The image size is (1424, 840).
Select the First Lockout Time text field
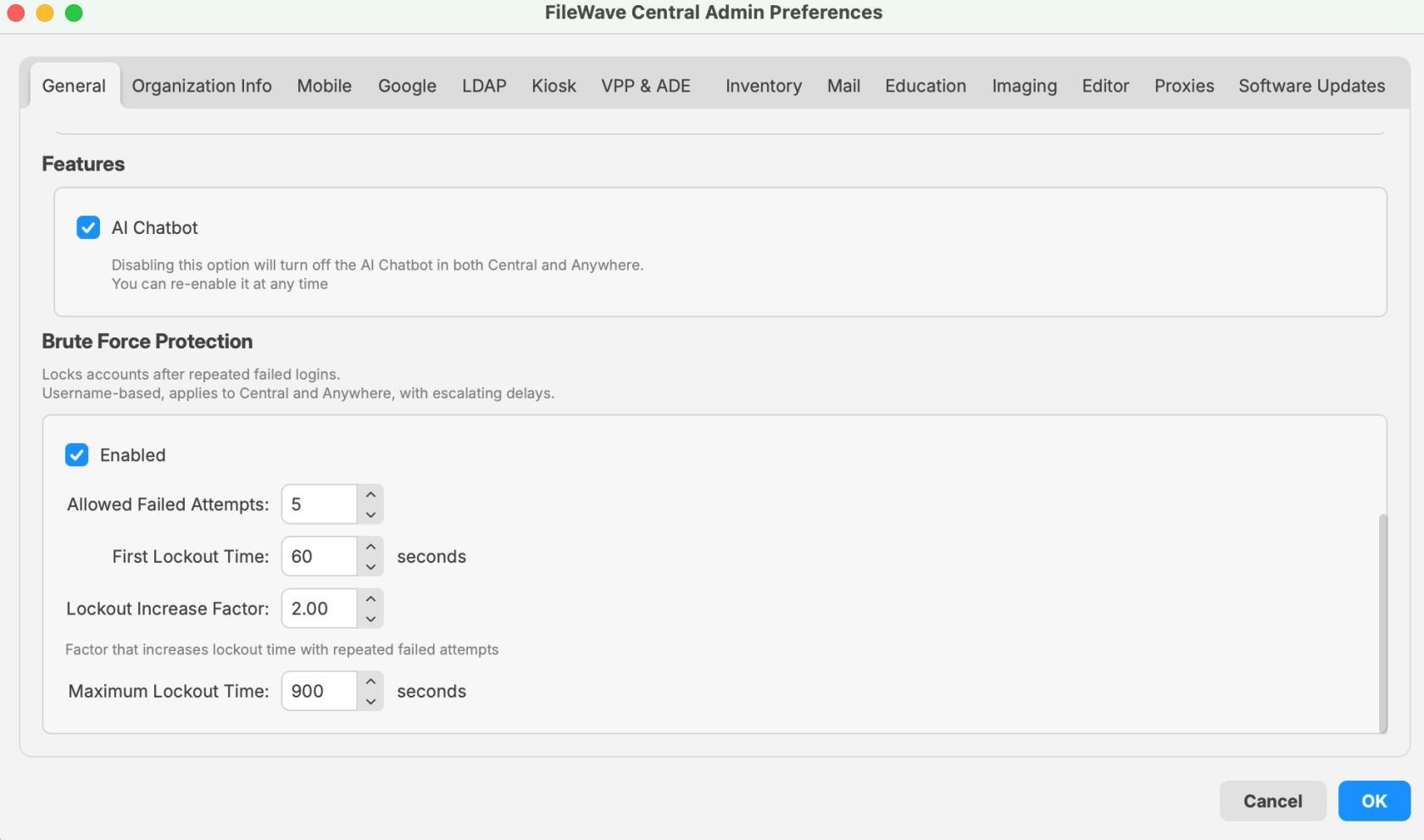(x=320, y=556)
